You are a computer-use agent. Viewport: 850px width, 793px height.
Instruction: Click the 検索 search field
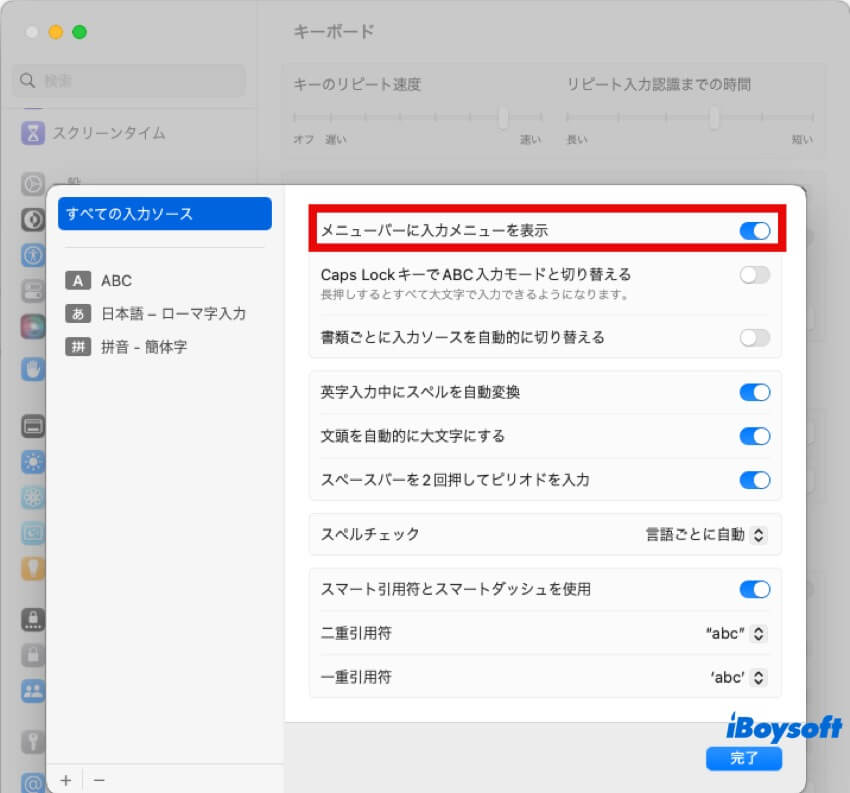(x=127, y=81)
